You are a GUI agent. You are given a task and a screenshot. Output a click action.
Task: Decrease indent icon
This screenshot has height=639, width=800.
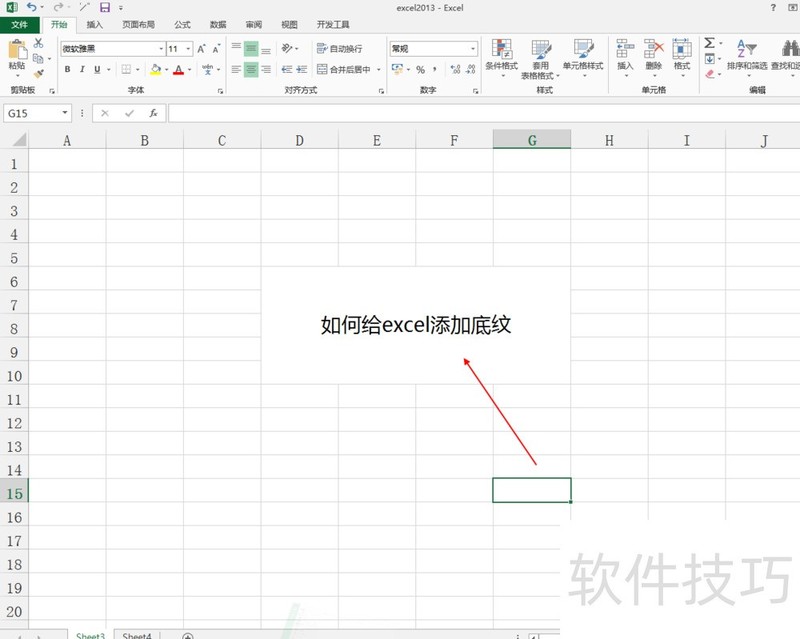click(287, 69)
